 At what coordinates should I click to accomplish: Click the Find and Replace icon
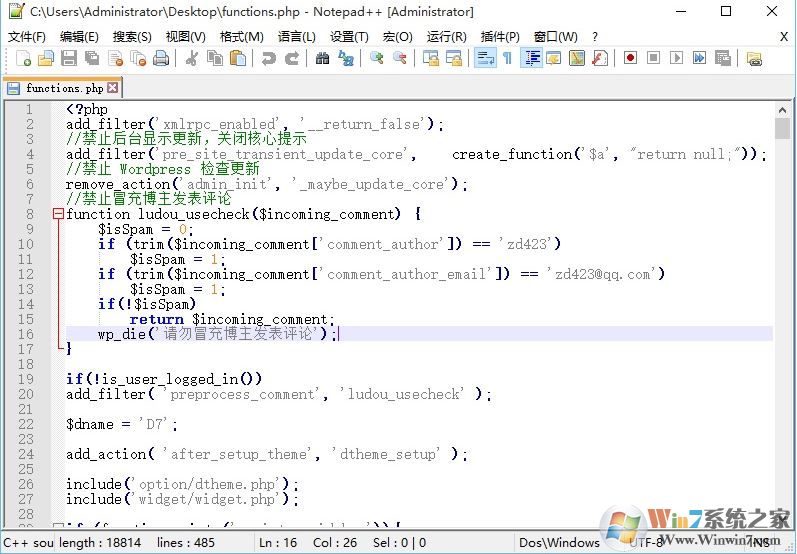346,59
